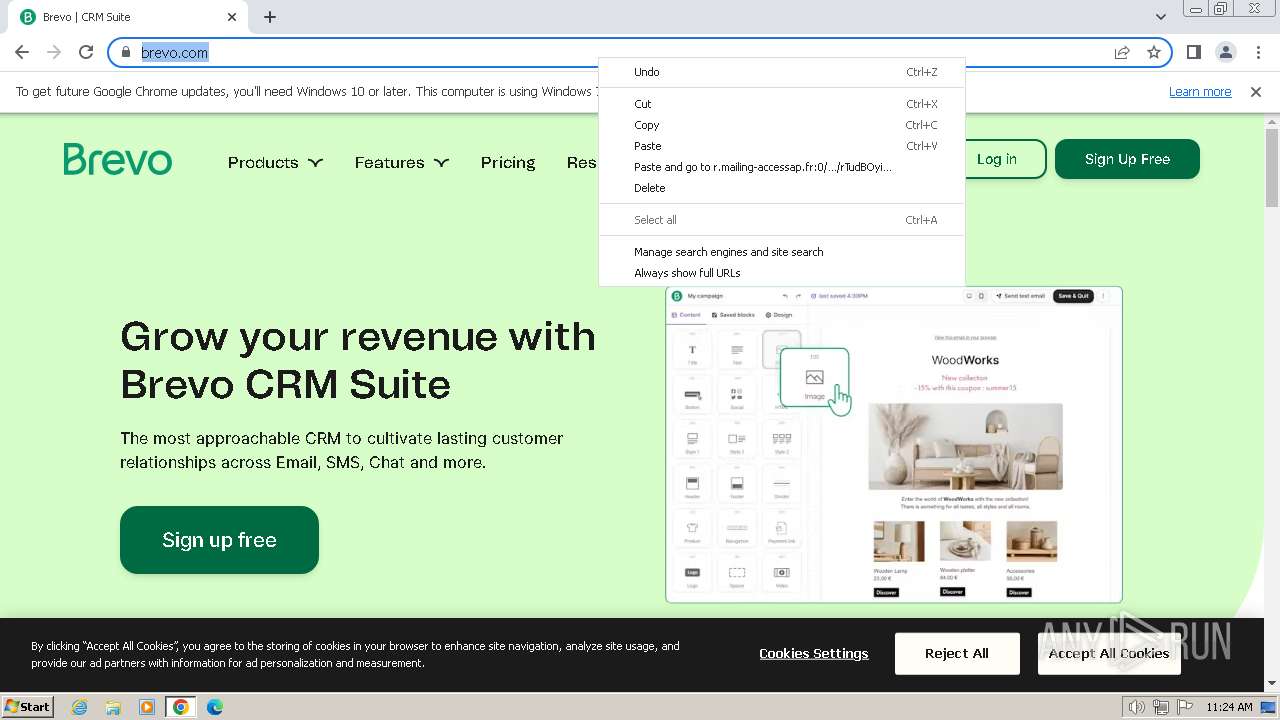The height and width of the screenshot is (720, 1280).
Task: Launch Microsoft Edge from the taskbar
Action: tap(215, 707)
